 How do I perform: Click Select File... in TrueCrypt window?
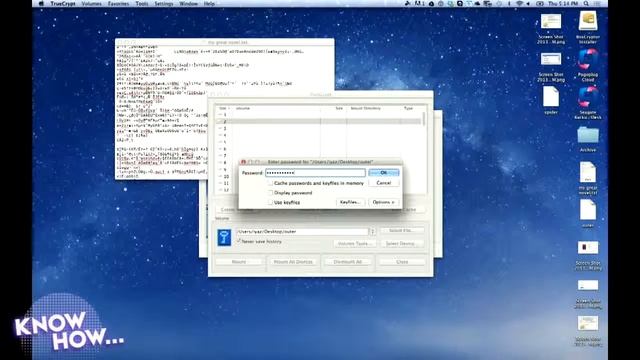click(401, 231)
